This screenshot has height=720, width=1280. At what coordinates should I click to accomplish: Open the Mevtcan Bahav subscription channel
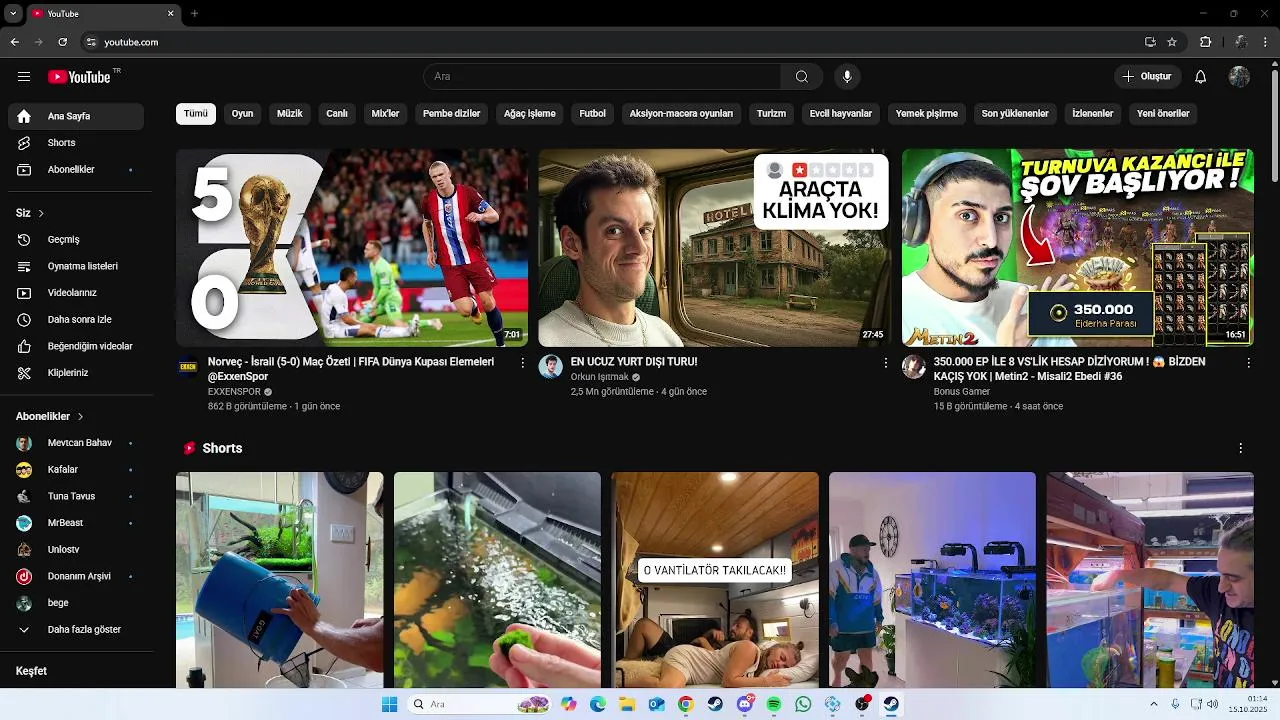pyautogui.click(x=76, y=443)
